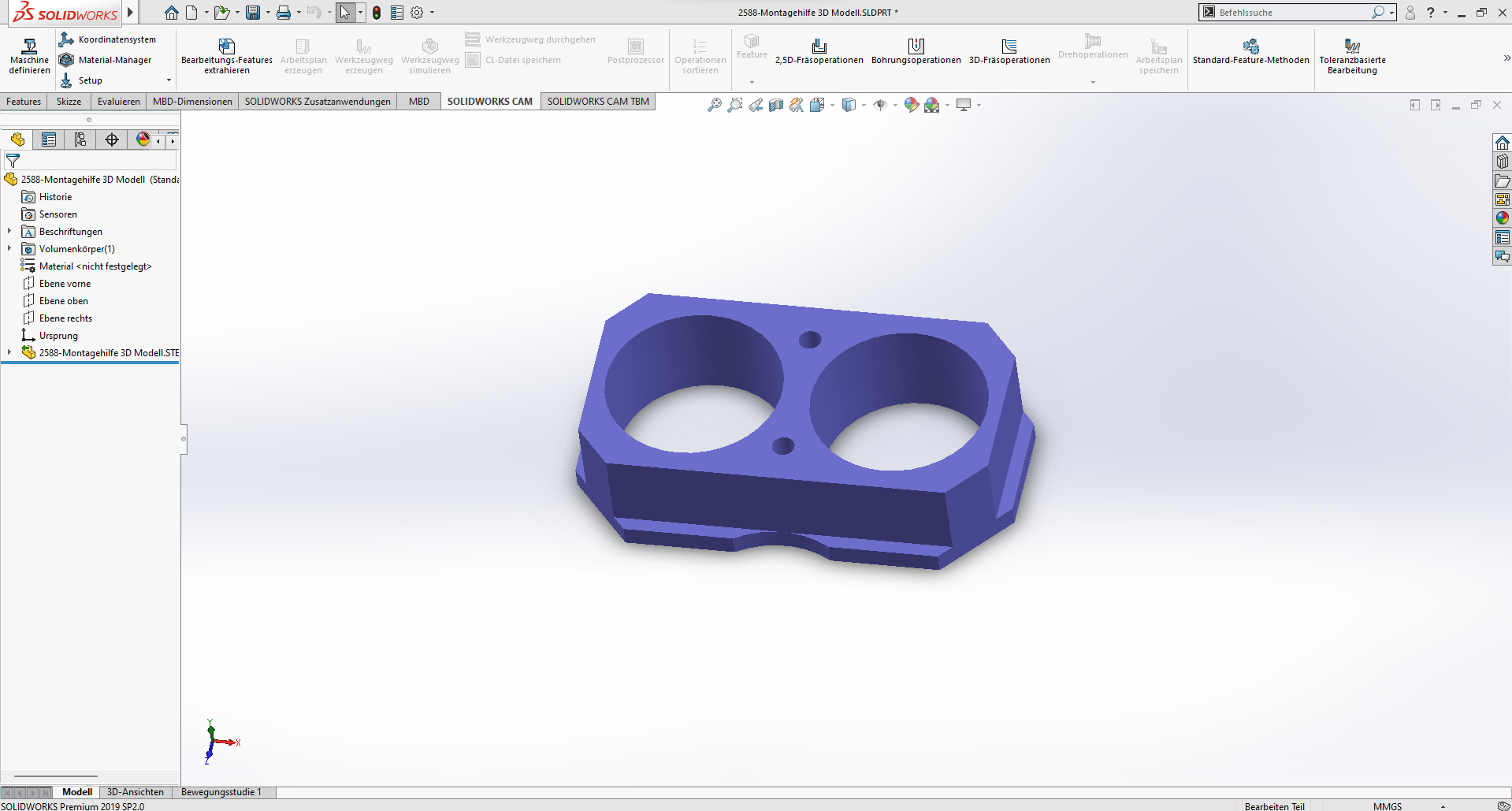
Task: Open the PropertyManager tab
Action: point(49,140)
